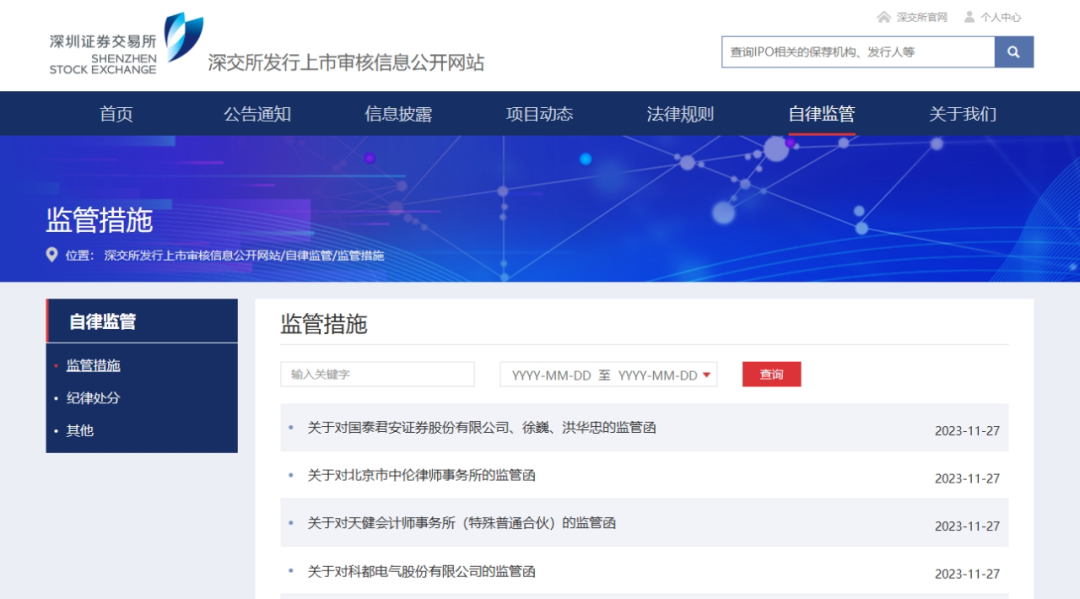This screenshot has height=599, width=1080.
Task: Click site title 深交所发行上市审核信息公开网站
Action: click(x=346, y=63)
